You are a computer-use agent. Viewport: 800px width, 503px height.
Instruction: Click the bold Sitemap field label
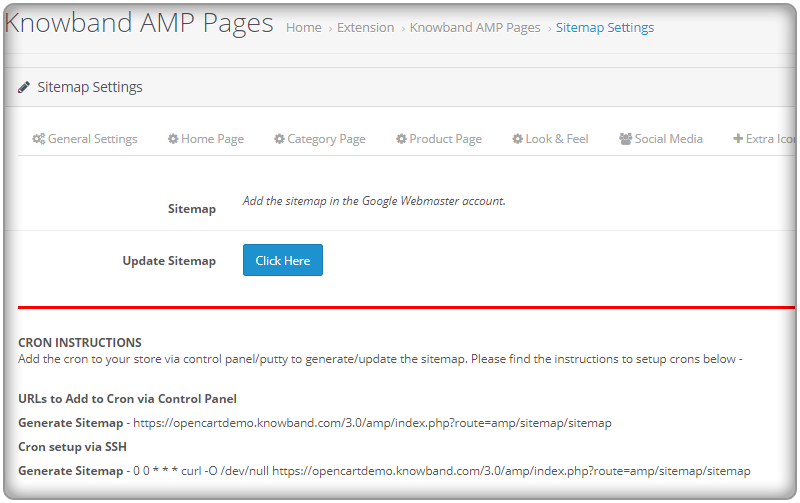192,209
